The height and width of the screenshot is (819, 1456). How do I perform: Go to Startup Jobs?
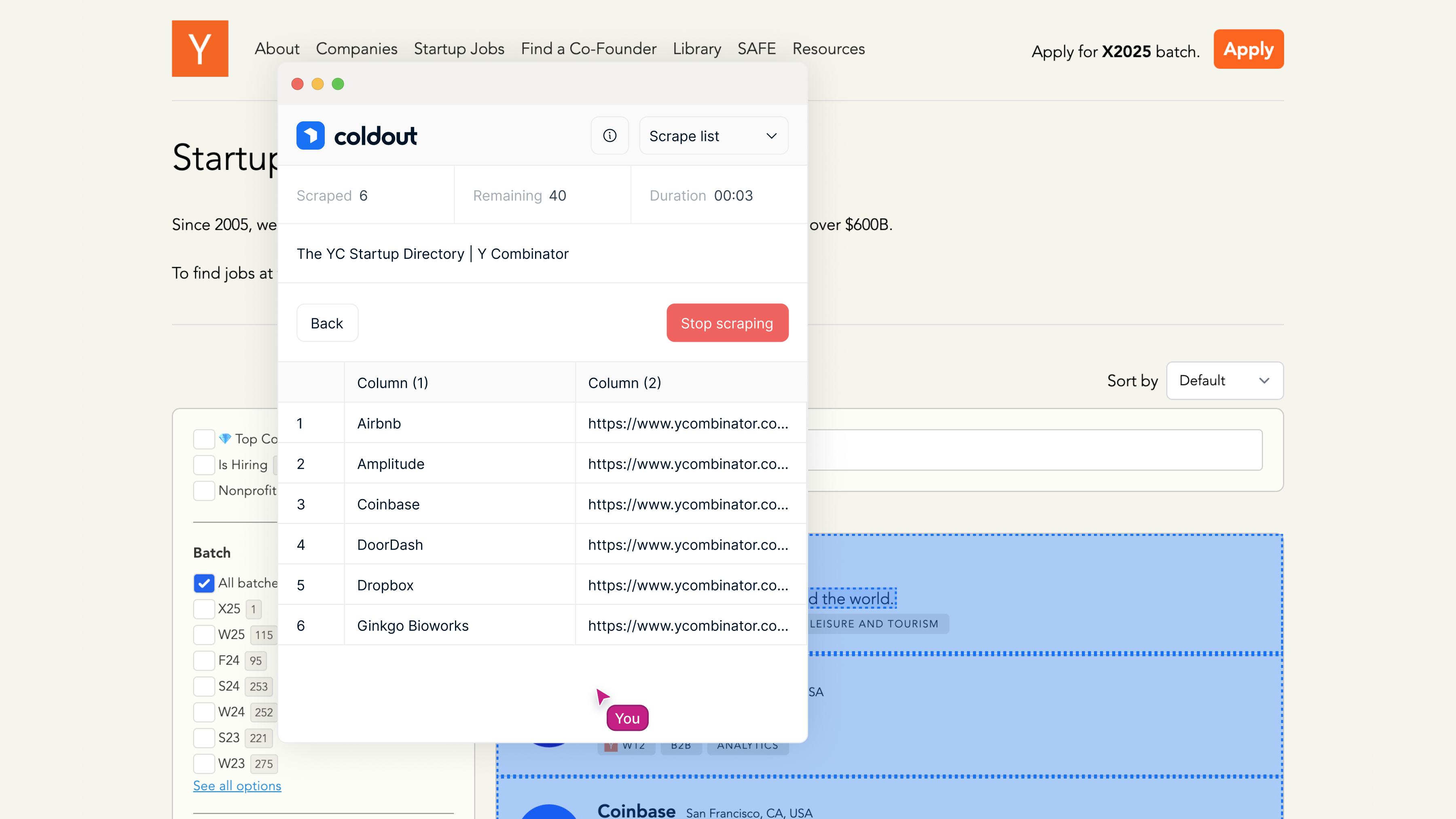pos(459,49)
